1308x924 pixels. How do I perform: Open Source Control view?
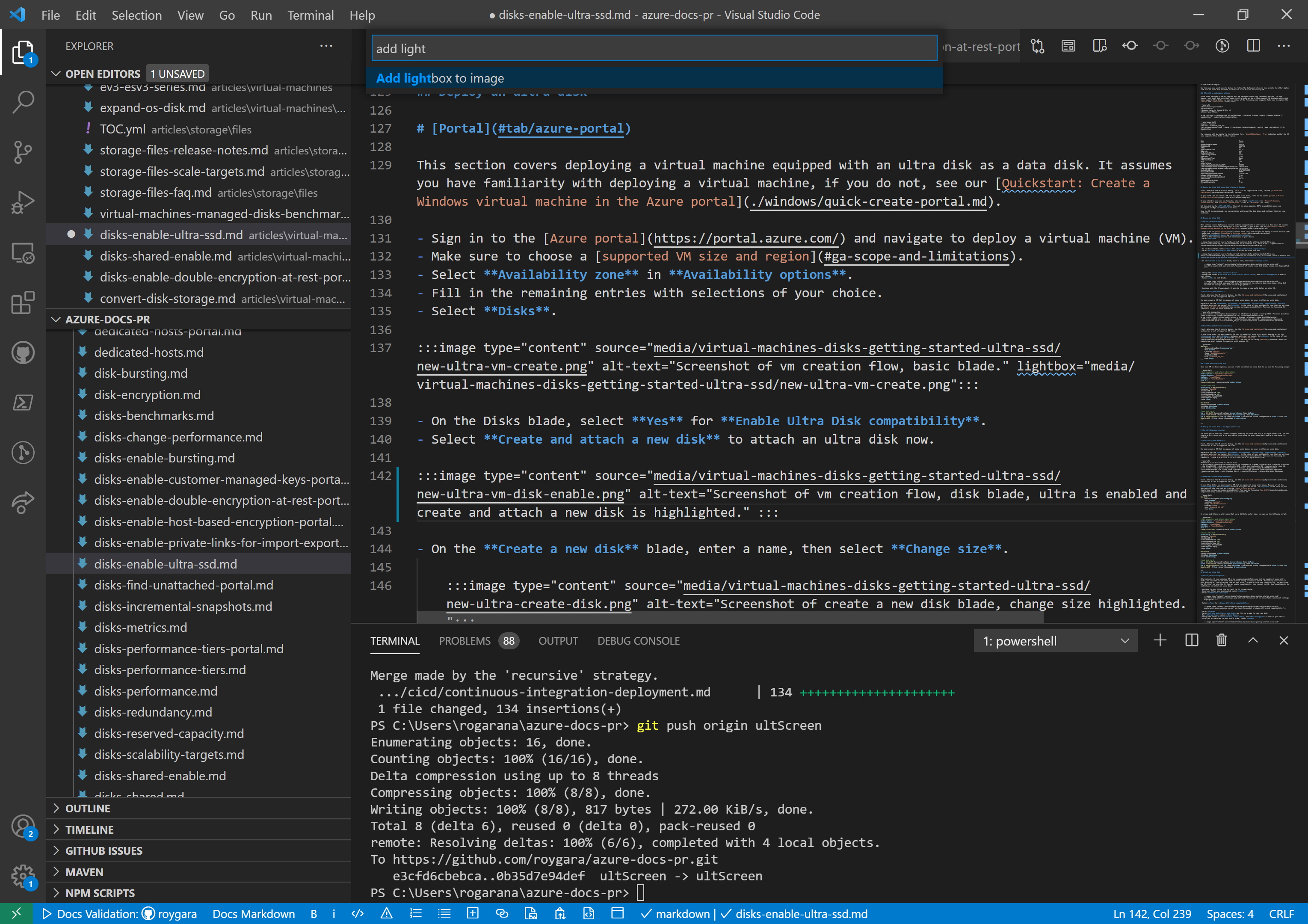[x=23, y=152]
